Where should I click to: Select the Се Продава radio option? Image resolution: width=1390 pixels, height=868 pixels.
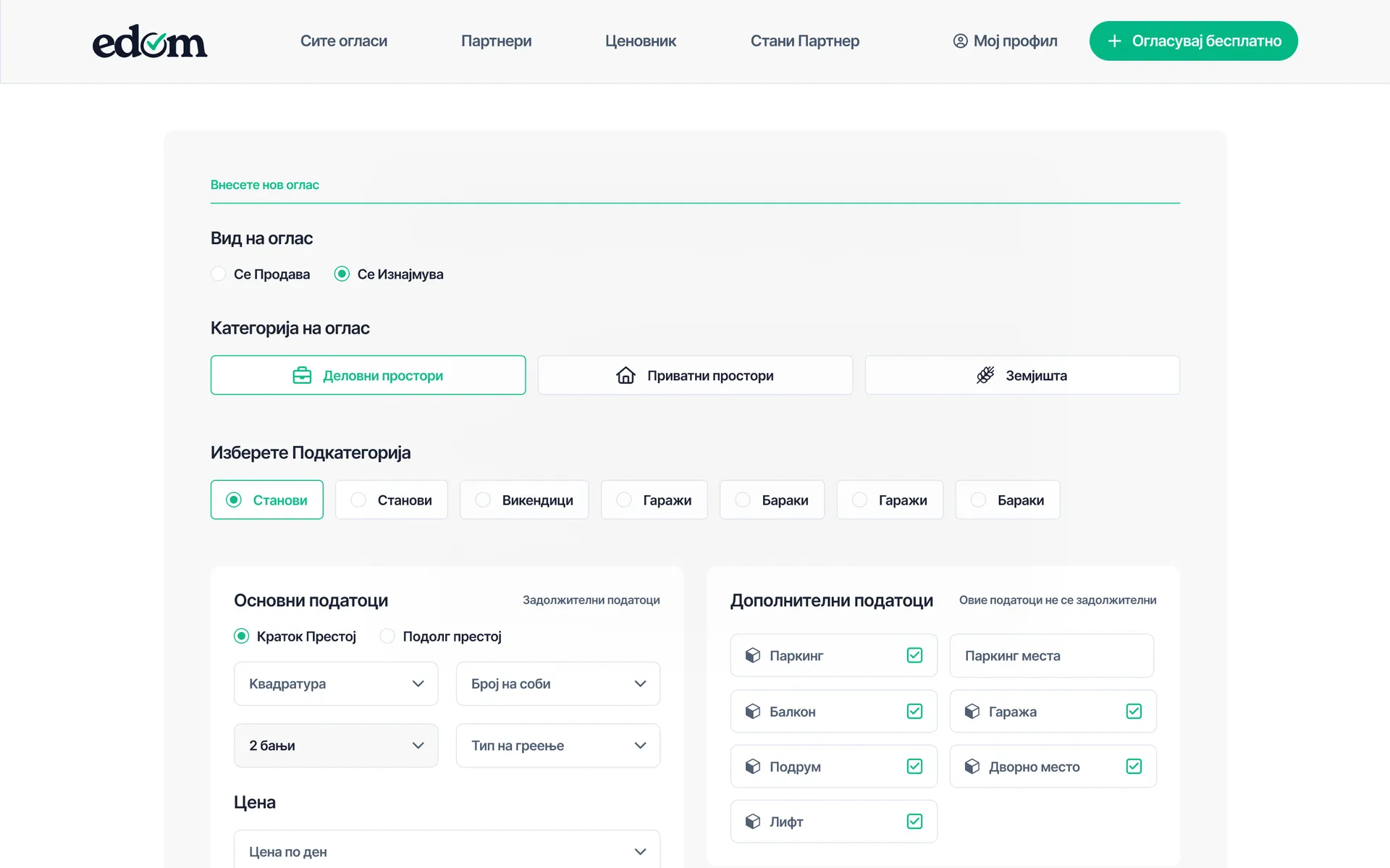218,274
